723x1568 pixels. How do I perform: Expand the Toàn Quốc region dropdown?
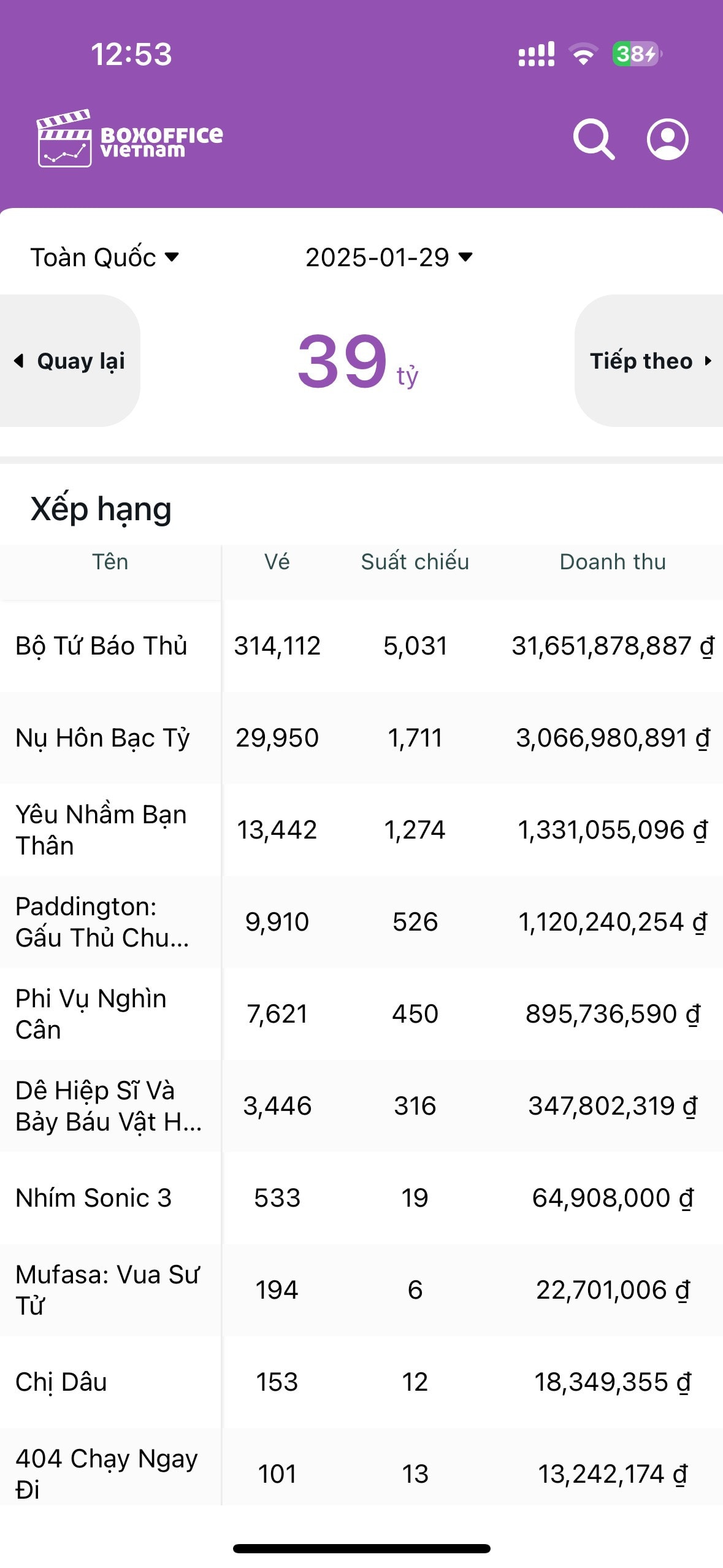105,257
